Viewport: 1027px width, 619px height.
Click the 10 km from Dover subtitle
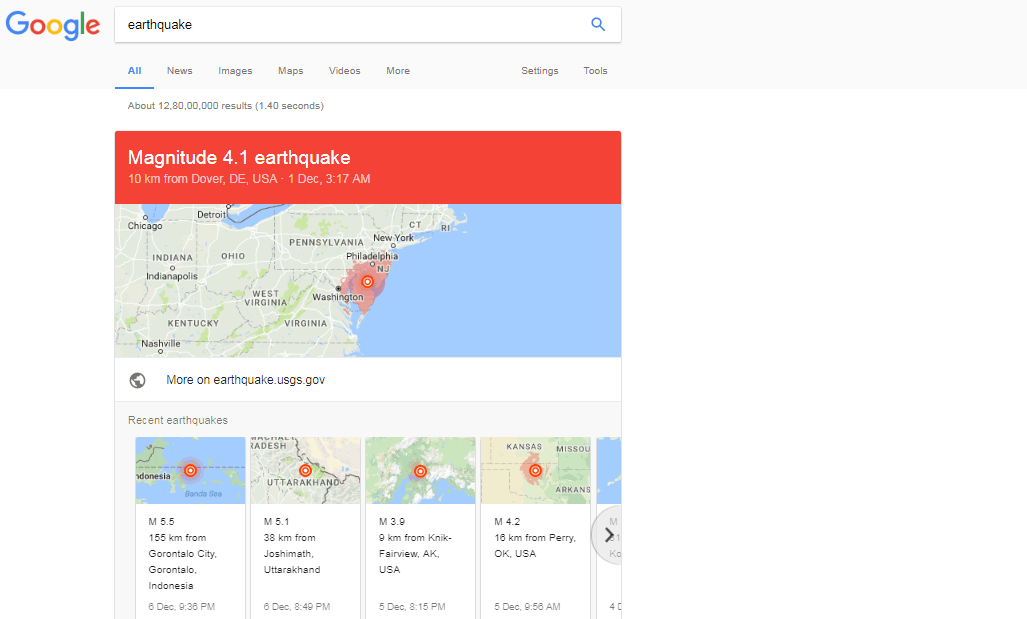point(249,179)
